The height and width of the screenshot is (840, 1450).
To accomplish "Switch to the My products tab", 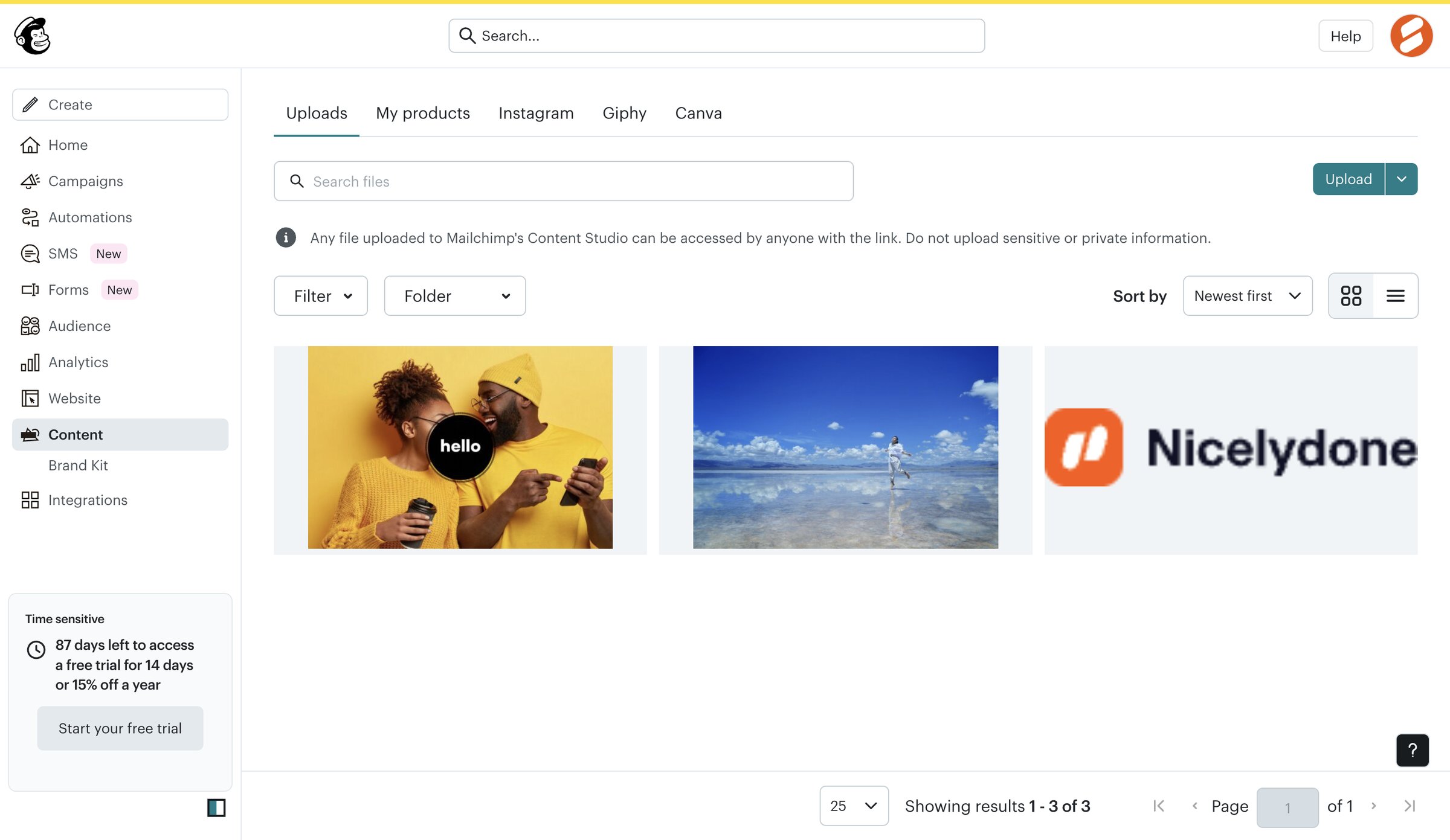I will click(423, 114).
